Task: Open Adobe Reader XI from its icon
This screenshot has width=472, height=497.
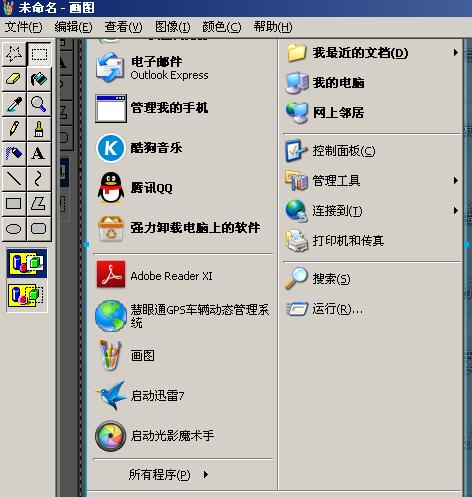Action: coord(111,274)
